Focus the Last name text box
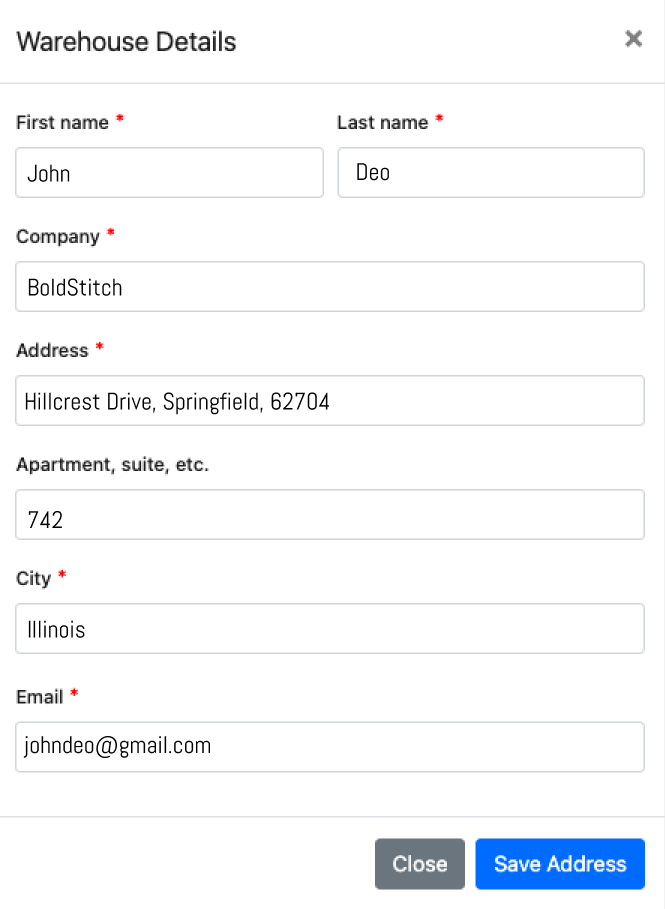 (x=491, y=173)
